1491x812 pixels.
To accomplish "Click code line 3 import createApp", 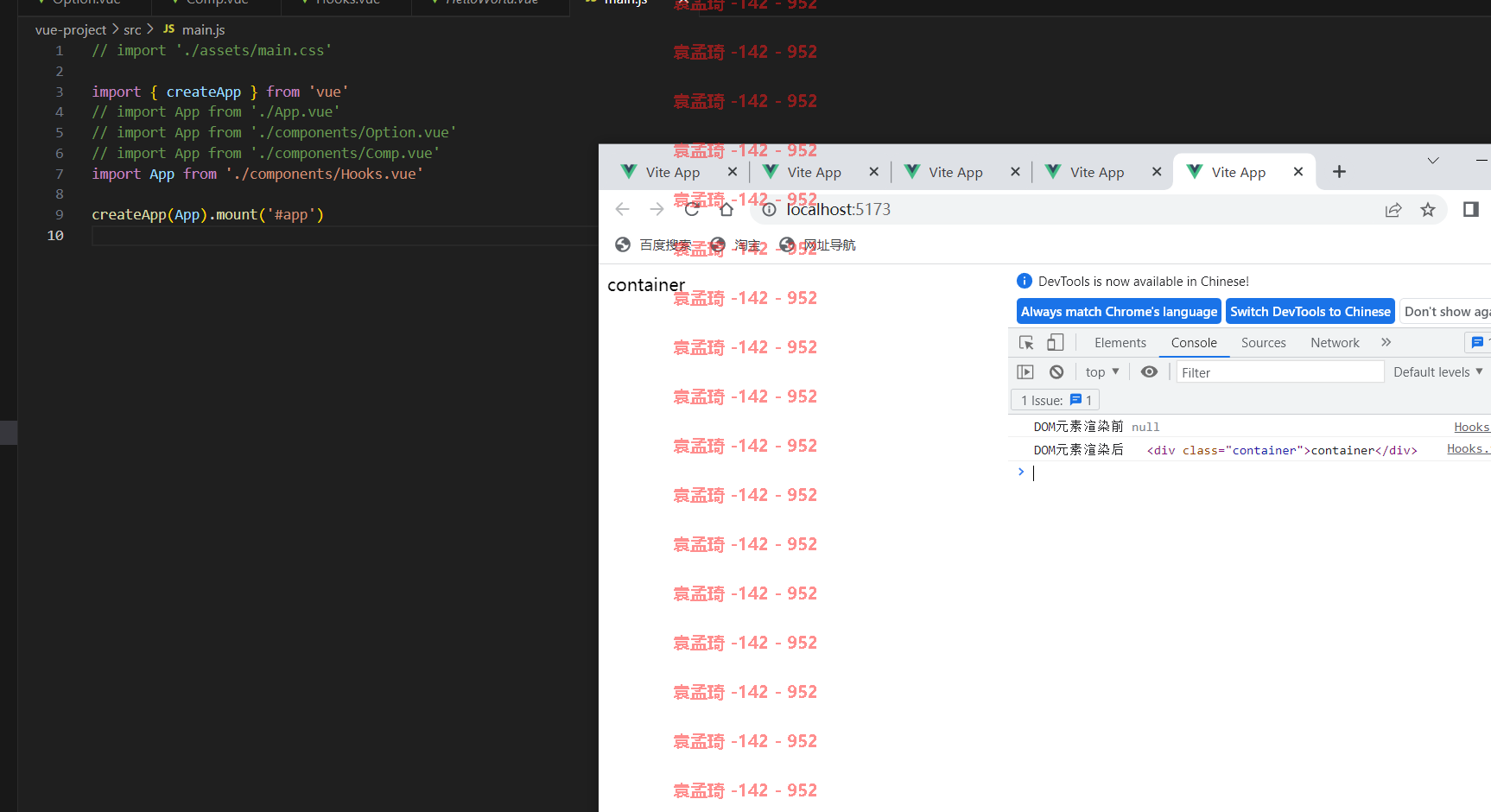I will [x=220, y=92].
